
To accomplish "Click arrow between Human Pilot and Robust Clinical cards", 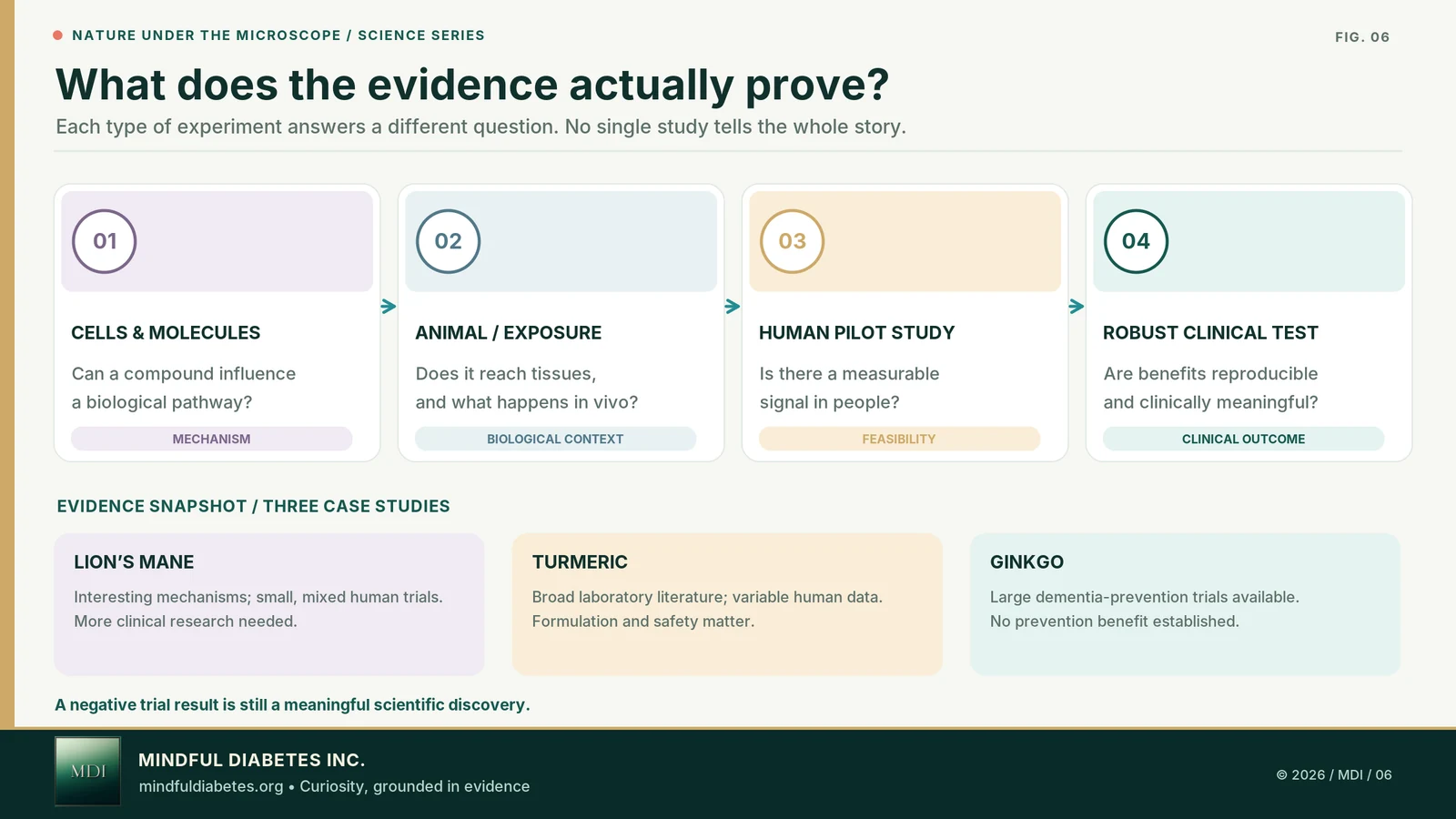I will click(1077, 307).
